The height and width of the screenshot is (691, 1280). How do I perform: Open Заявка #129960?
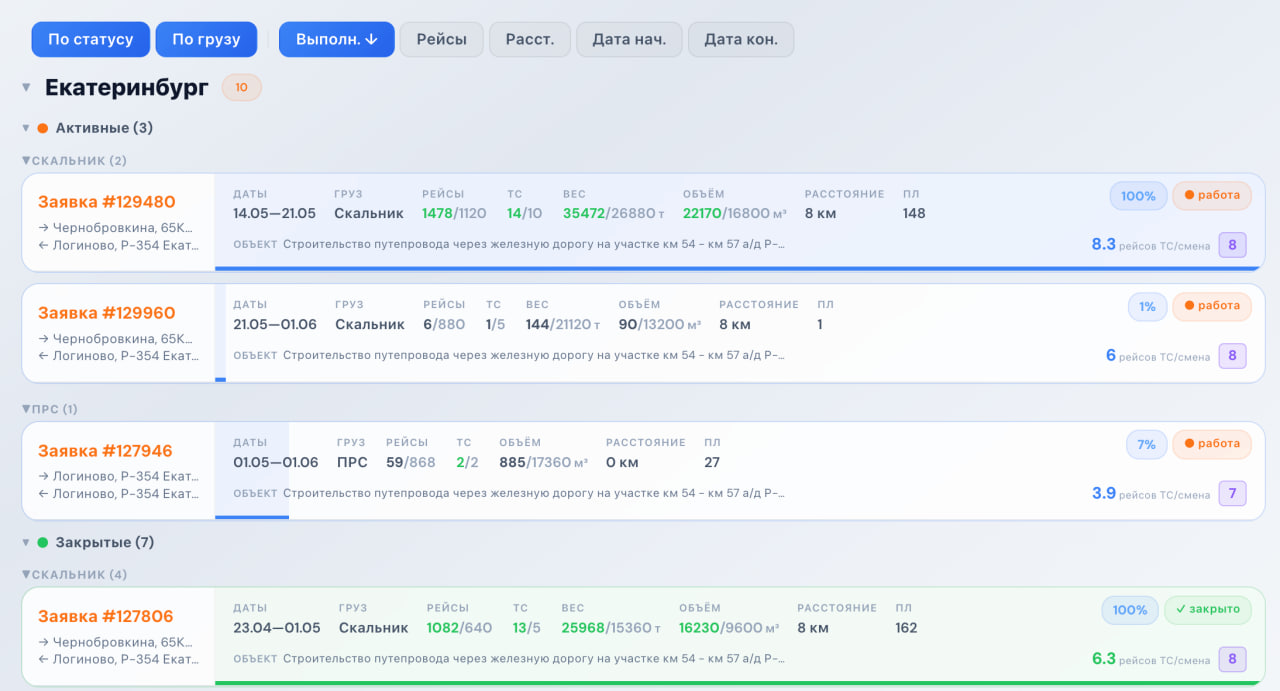click(107, 312)
